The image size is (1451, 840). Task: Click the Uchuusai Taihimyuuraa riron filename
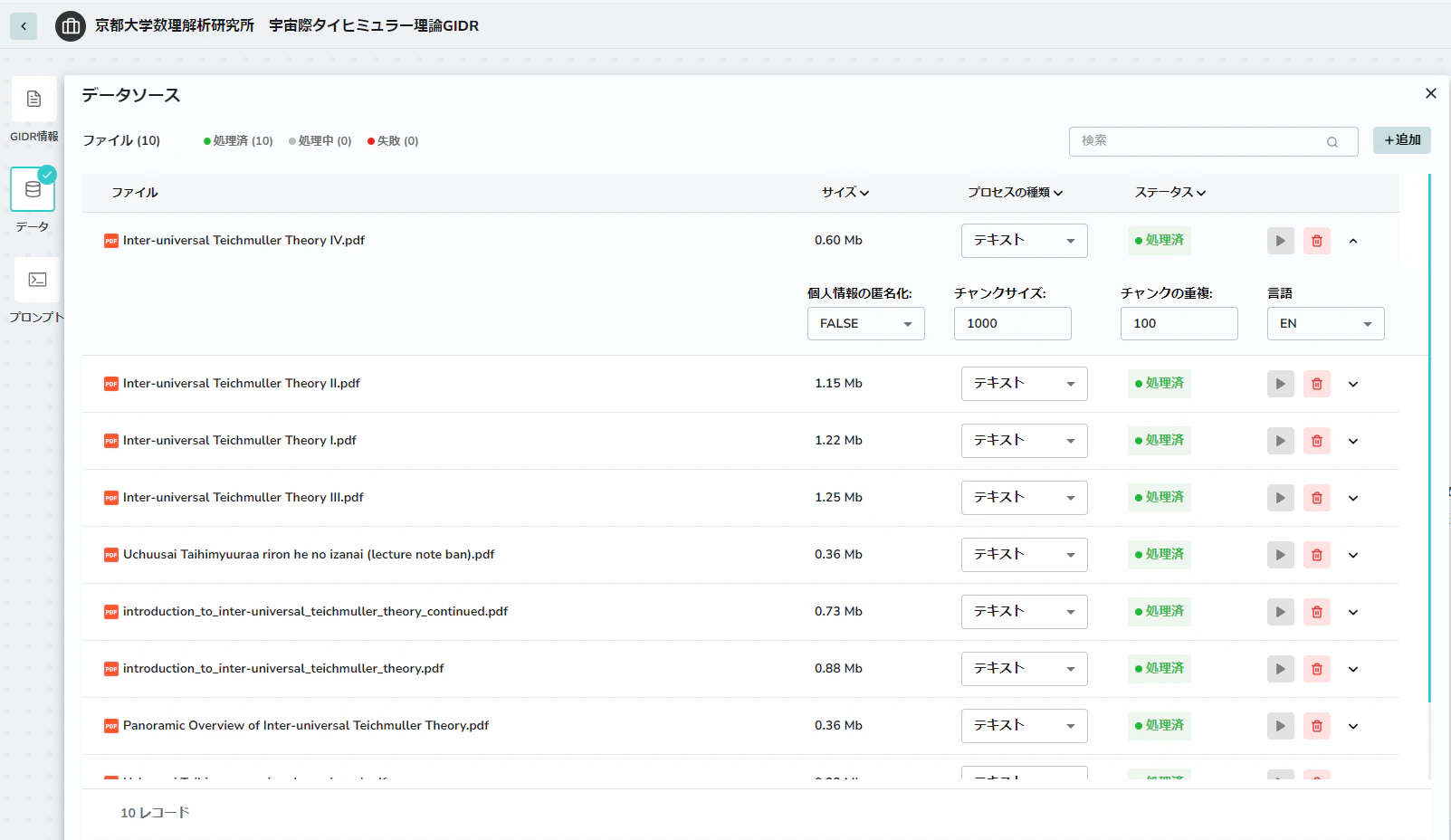point(309,555)
